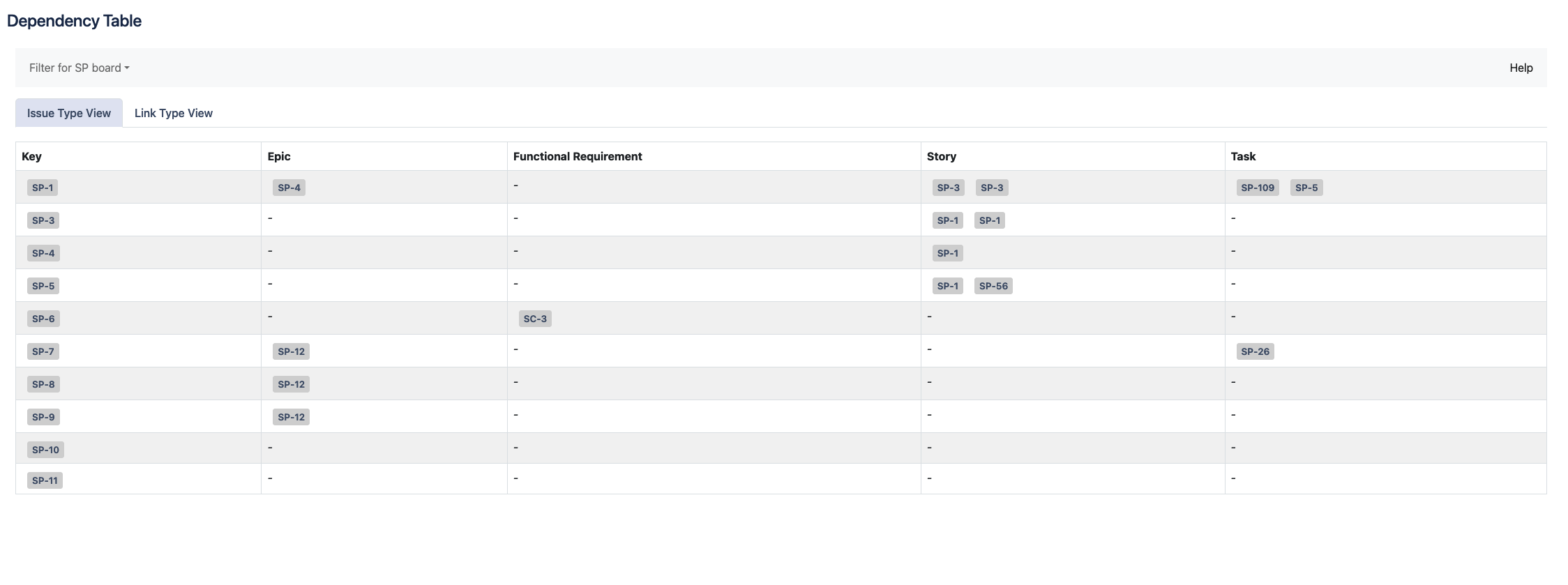The image size is (1568, 585).
Task: Open the SP-26 task badge
Action: click(1255, 351)
